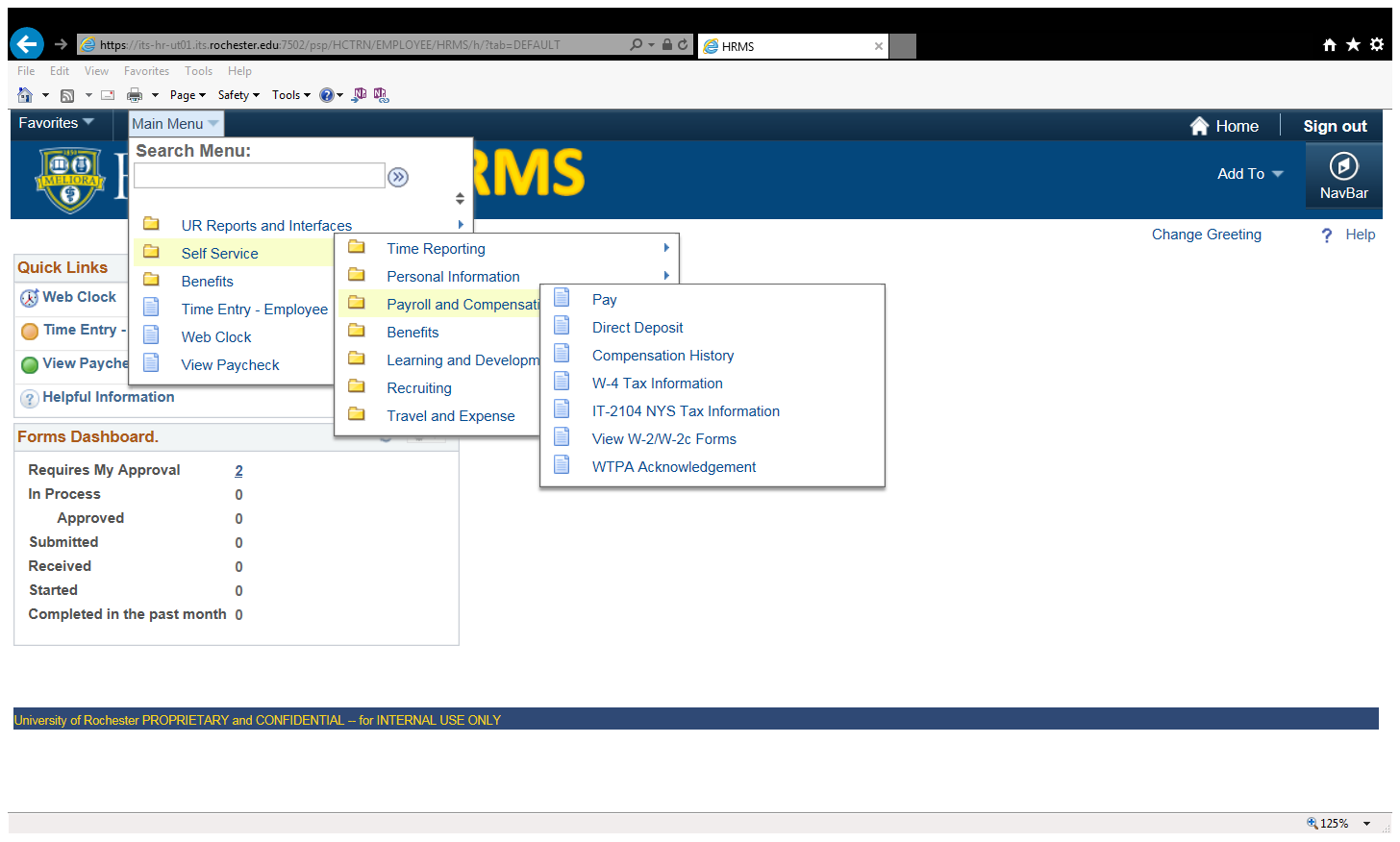This screenshot has width=1400, height=842.
Task: Open browser settings gear icon
Action: click(x=1377, y=44)
